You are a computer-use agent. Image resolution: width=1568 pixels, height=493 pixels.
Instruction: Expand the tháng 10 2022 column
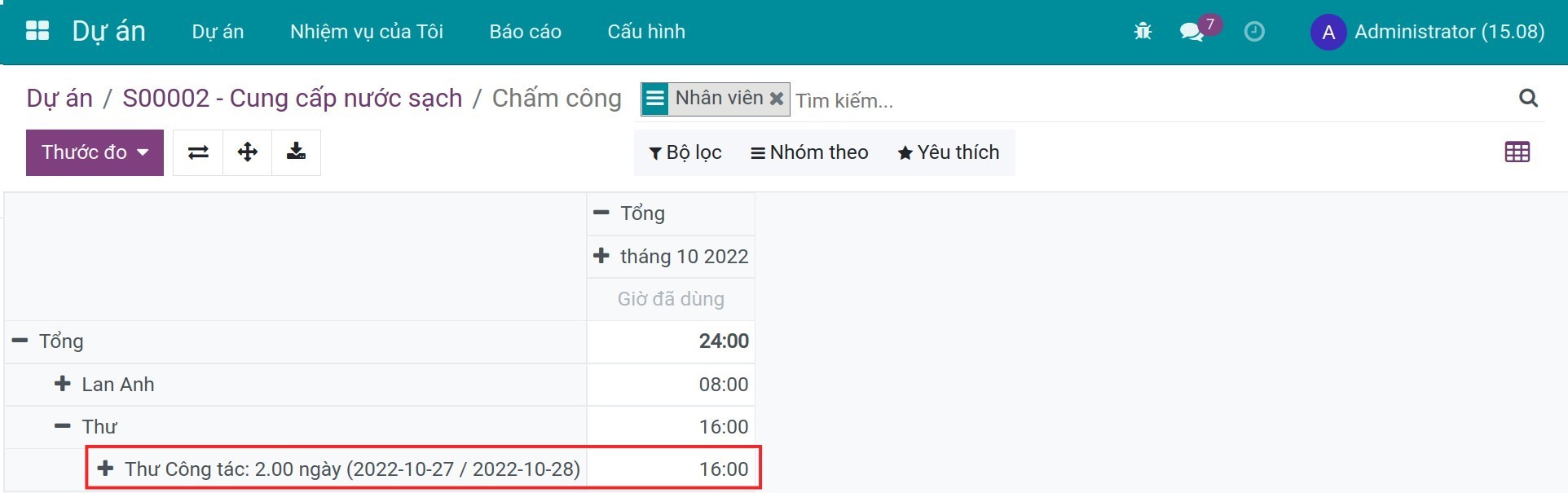(x=601, y=256)
